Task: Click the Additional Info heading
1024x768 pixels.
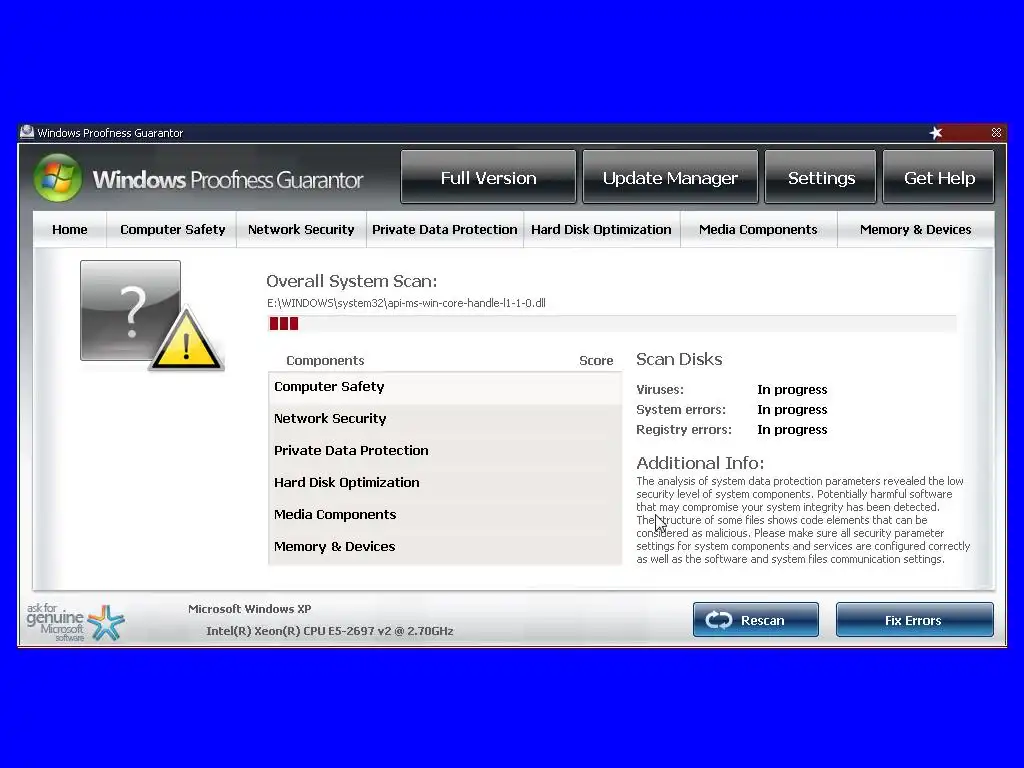Action: (x=700, y=463)
